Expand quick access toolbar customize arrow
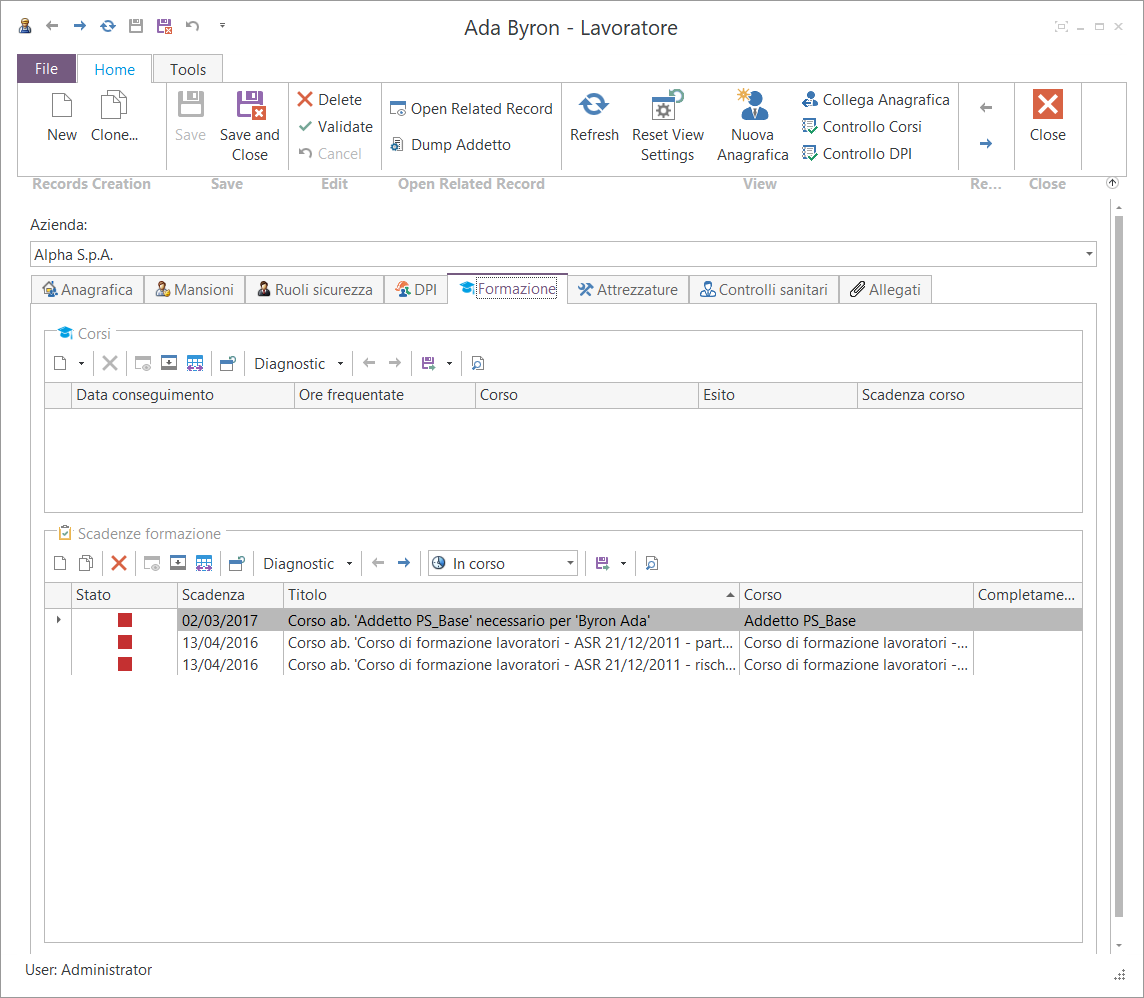The height and width of the screenshot is (998, 1144). (x=223, y=26)
